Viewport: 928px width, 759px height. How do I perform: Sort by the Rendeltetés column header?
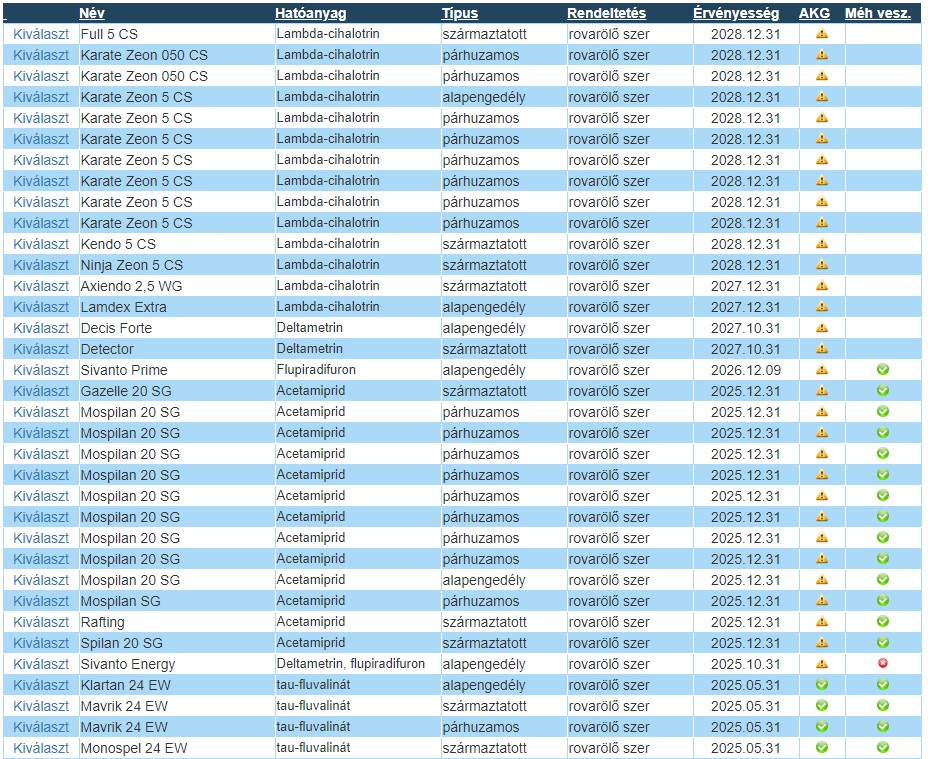click(606, 13)
